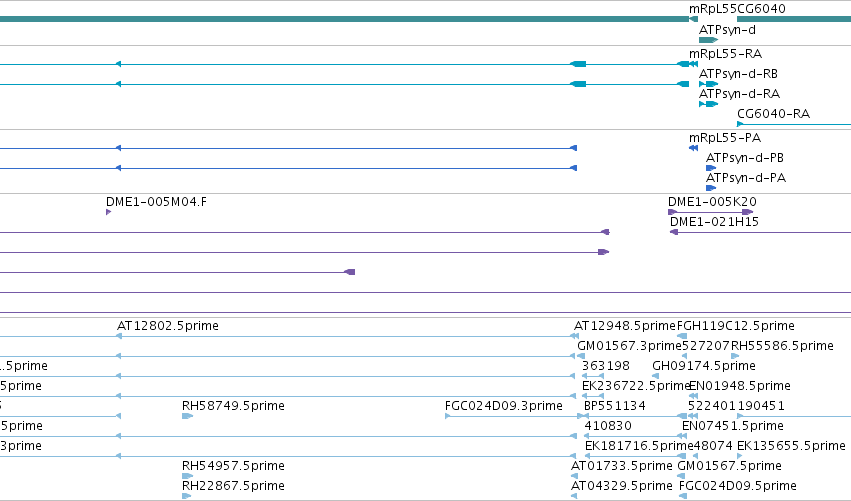Click the ATPsyn-d-PA label
851x501 pixels.
point(746,178)
